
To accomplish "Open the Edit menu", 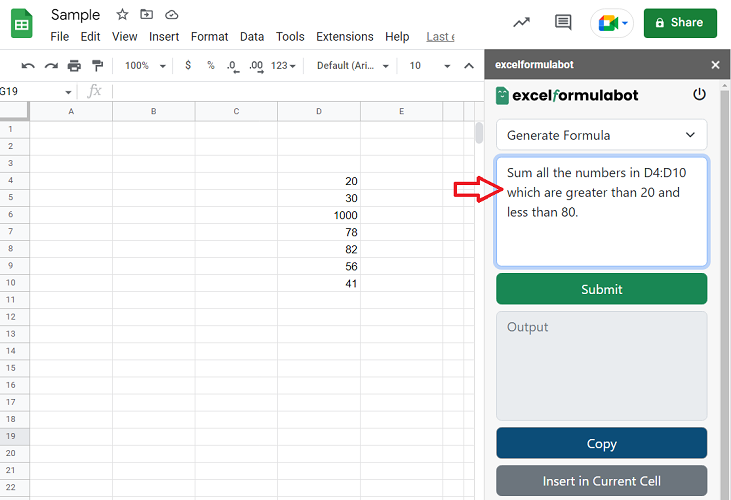I will point(90,37).
